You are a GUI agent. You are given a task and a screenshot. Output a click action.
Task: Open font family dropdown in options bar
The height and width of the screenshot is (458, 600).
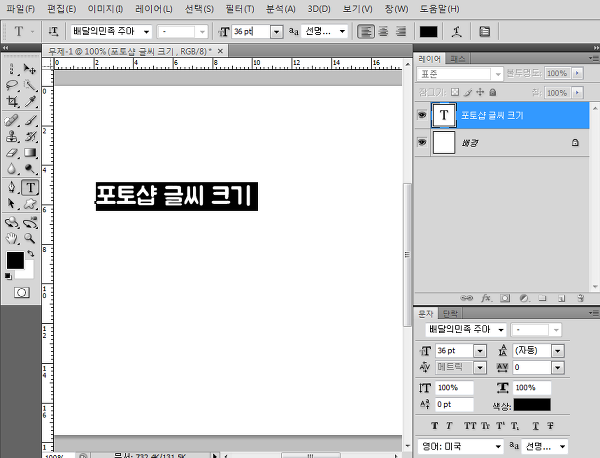click(146, 32)
